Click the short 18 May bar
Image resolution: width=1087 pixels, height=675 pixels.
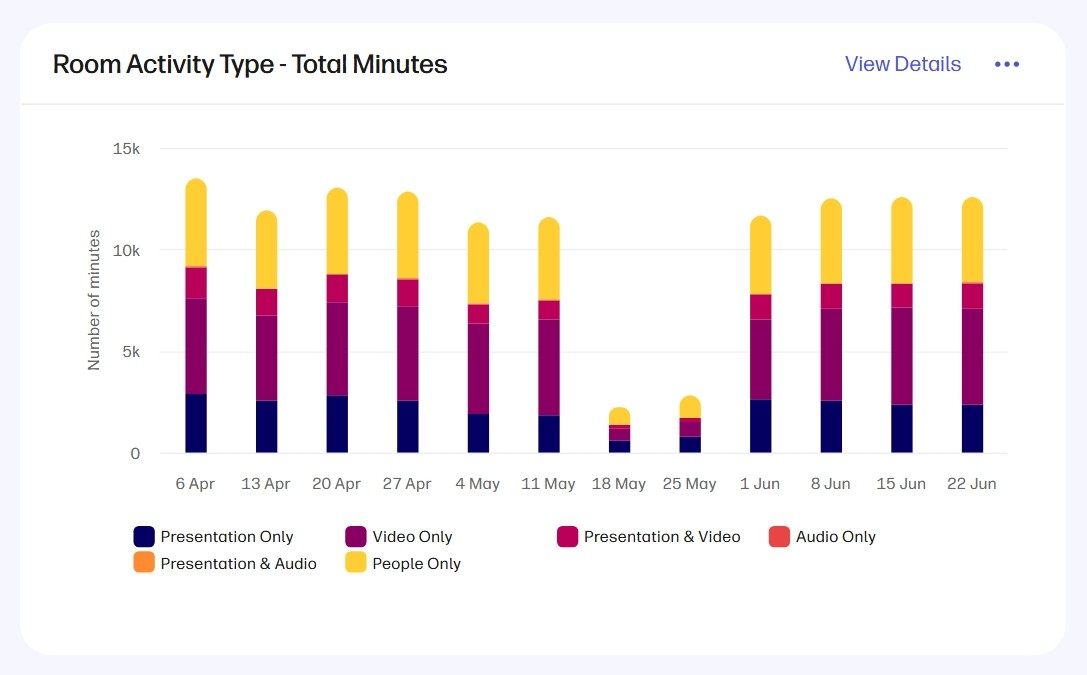click(619, 430)
